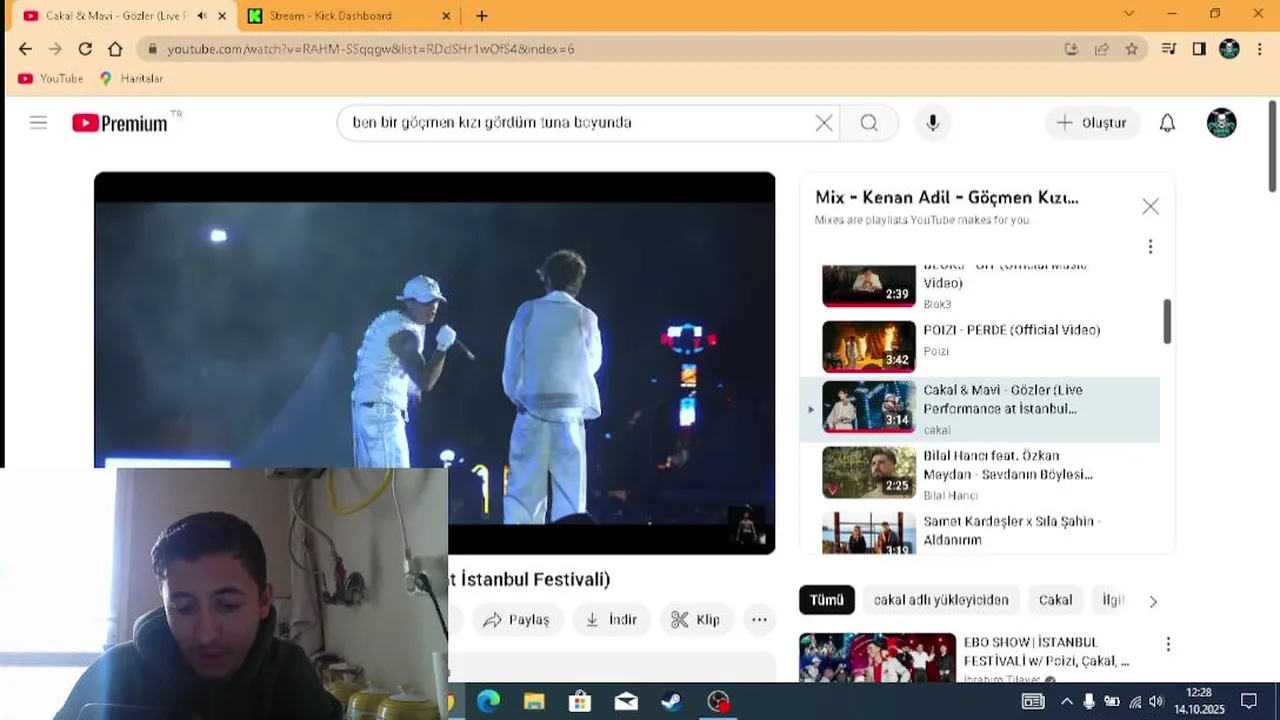Screen dimensions: 1280x720
Task: Open the video's three-dot more actions
Action: point(759,620)
